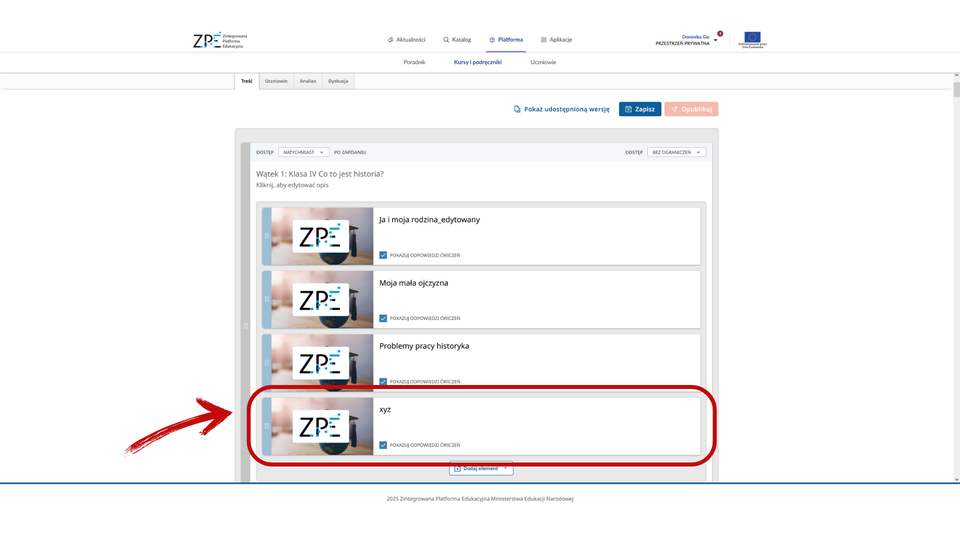Screen dimensions: 960x540
Task: Click the European Union flag logo
Action: pos(751,39)
